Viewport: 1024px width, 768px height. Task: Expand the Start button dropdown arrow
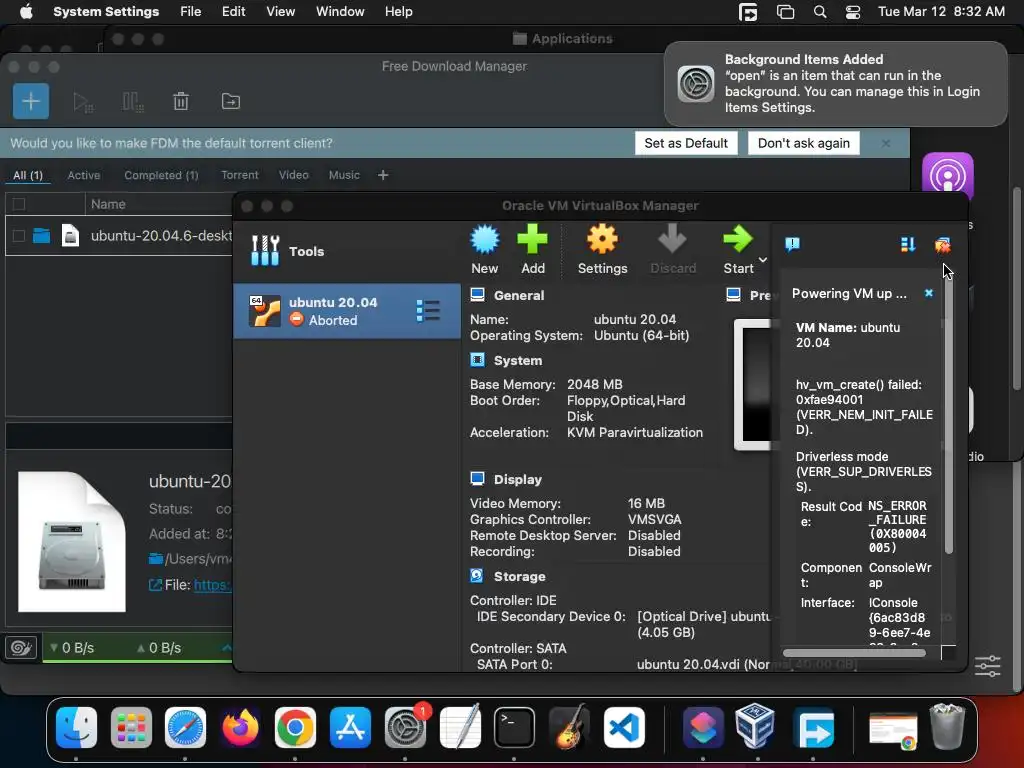pos(763,259)
